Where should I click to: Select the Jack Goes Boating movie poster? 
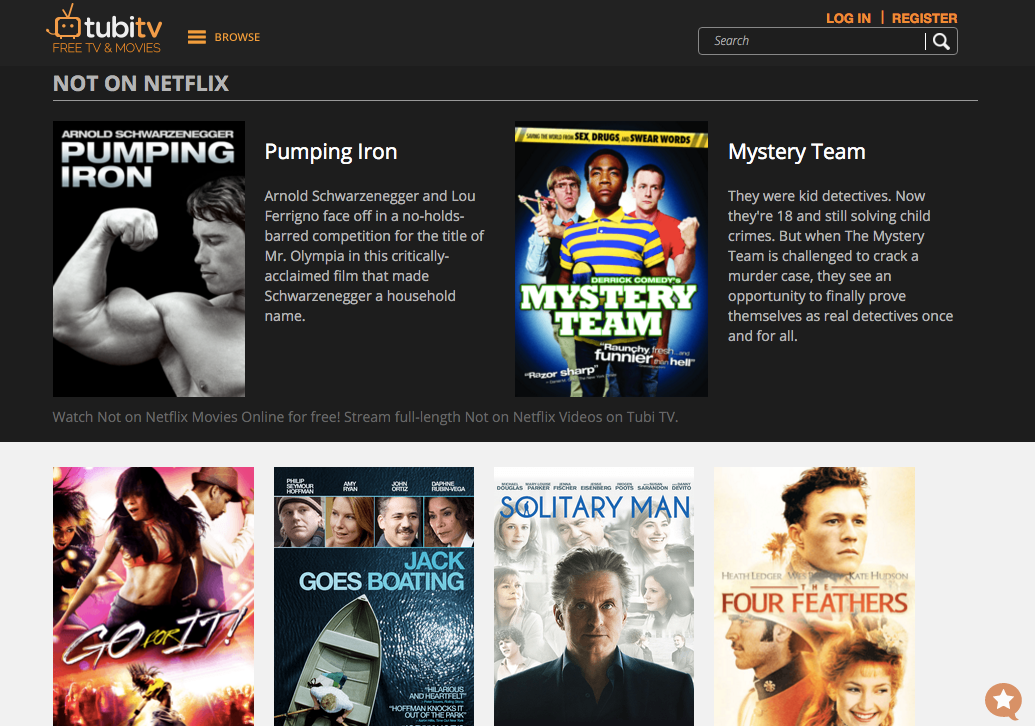(374, 597)
